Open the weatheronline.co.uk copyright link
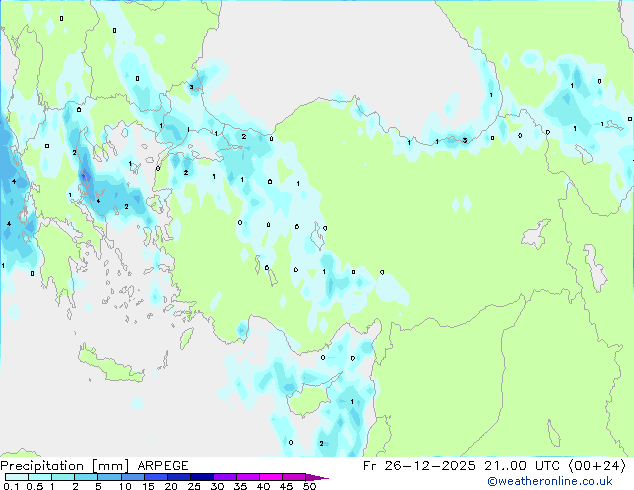Screen dimensions: 634x490 click(x=549, y=481)
